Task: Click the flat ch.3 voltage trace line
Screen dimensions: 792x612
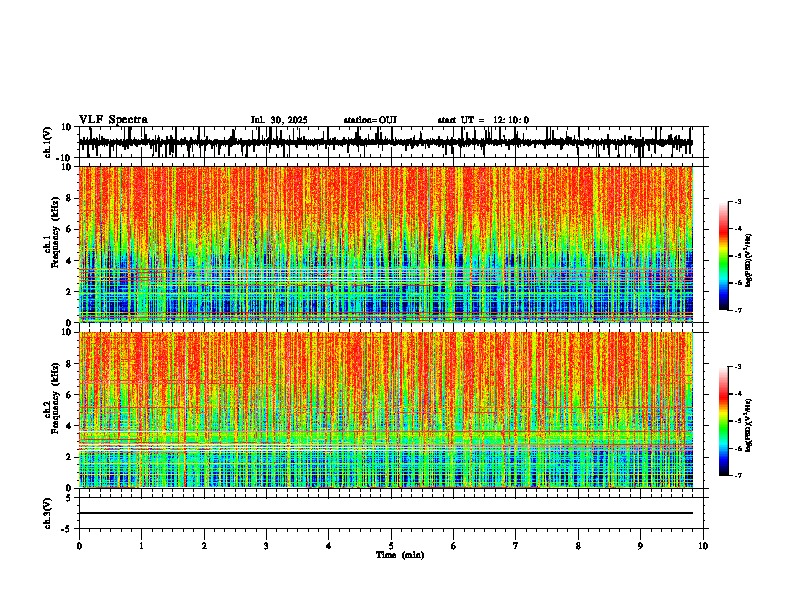Action: coord(385,513)
